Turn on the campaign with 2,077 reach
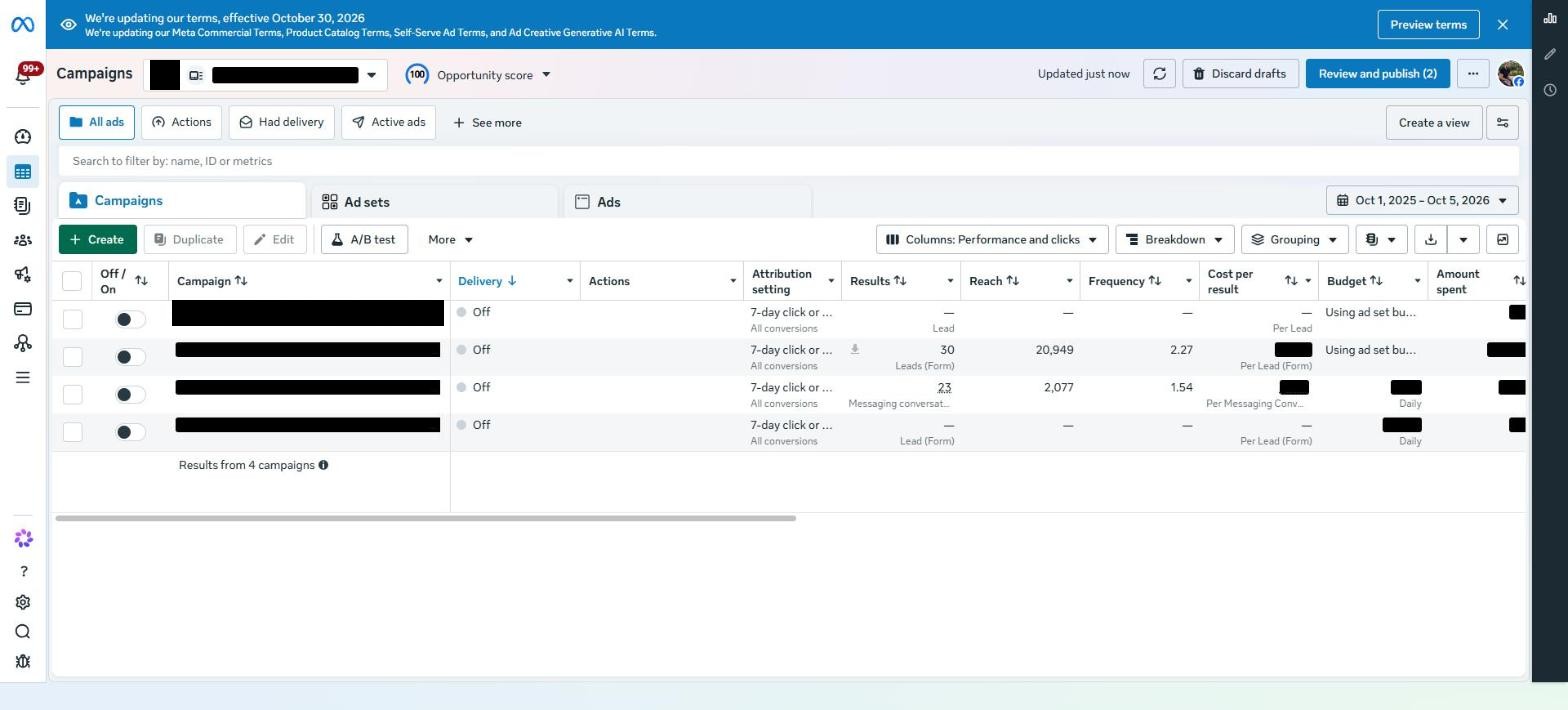Image resolution: width=1568 pixels, height=710 pixels. pos(130,395)
